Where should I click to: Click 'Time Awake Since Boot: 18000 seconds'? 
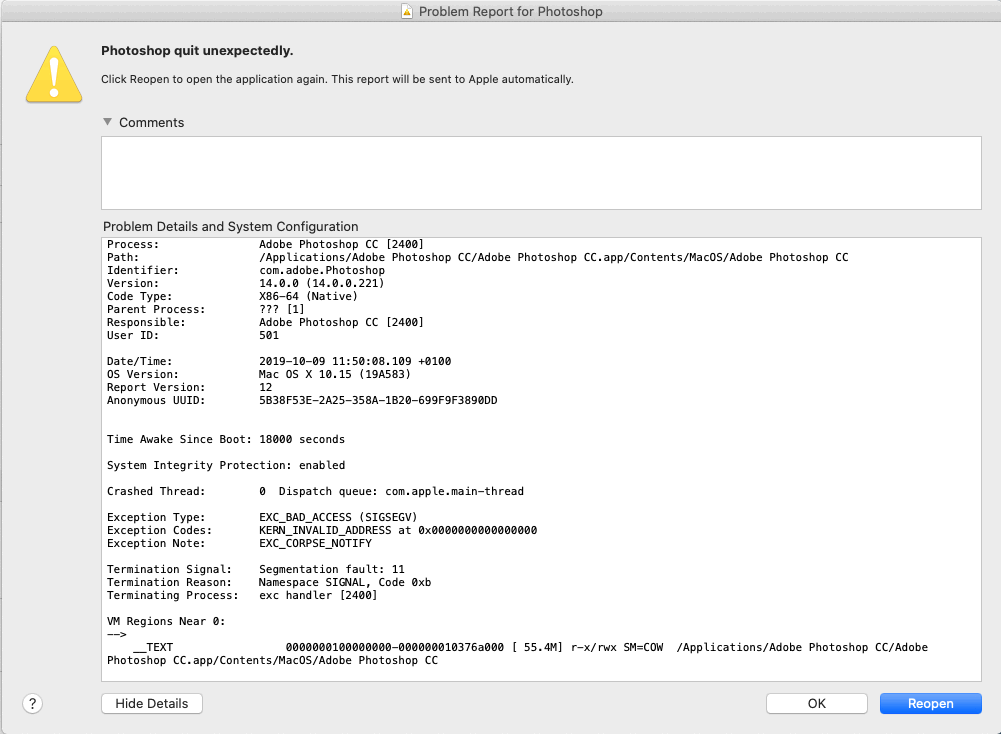225,439
